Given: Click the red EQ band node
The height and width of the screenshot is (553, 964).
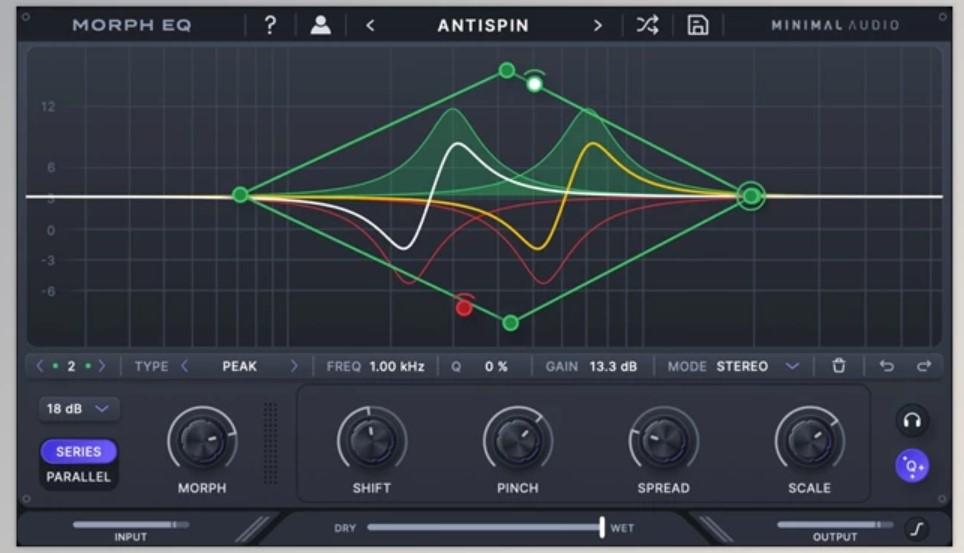Looking at the screenshot, I should click(x=464, y=307).
